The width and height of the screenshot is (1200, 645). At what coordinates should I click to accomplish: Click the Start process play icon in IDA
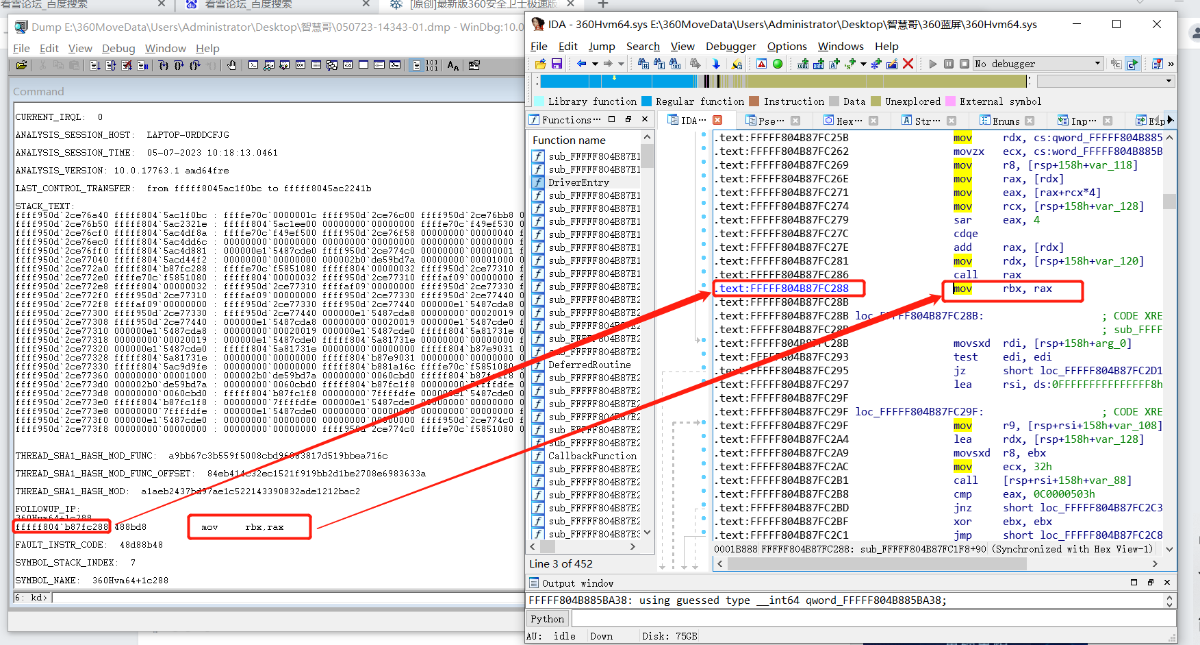click(933, 63)
